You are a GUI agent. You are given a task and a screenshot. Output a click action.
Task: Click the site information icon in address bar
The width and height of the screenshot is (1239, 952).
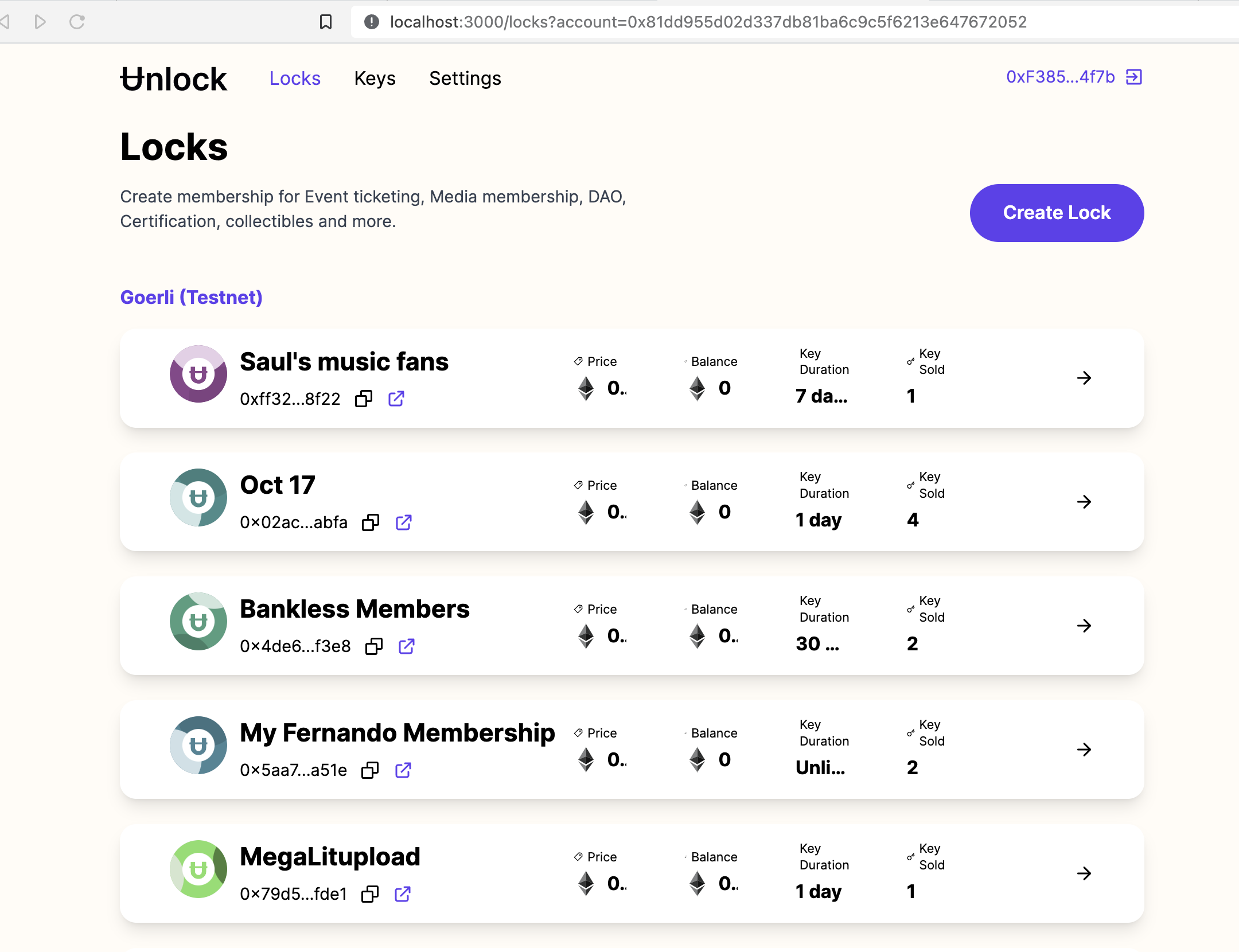372,22
